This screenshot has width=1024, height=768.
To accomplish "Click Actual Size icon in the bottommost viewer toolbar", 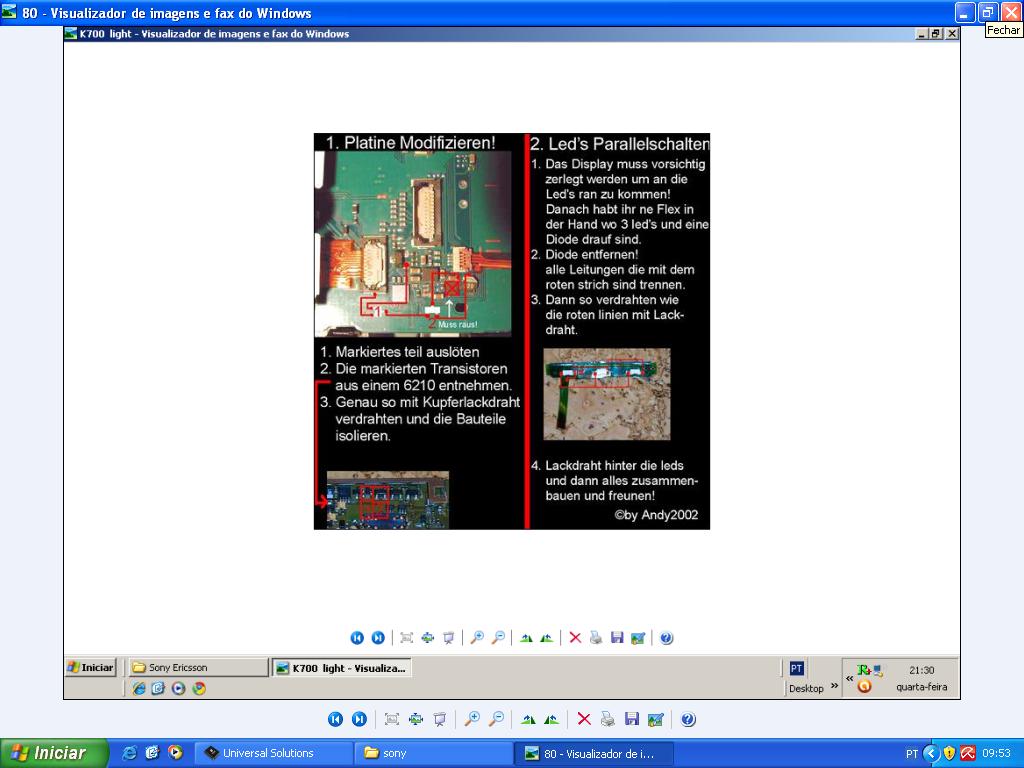I will coord(416,719).
